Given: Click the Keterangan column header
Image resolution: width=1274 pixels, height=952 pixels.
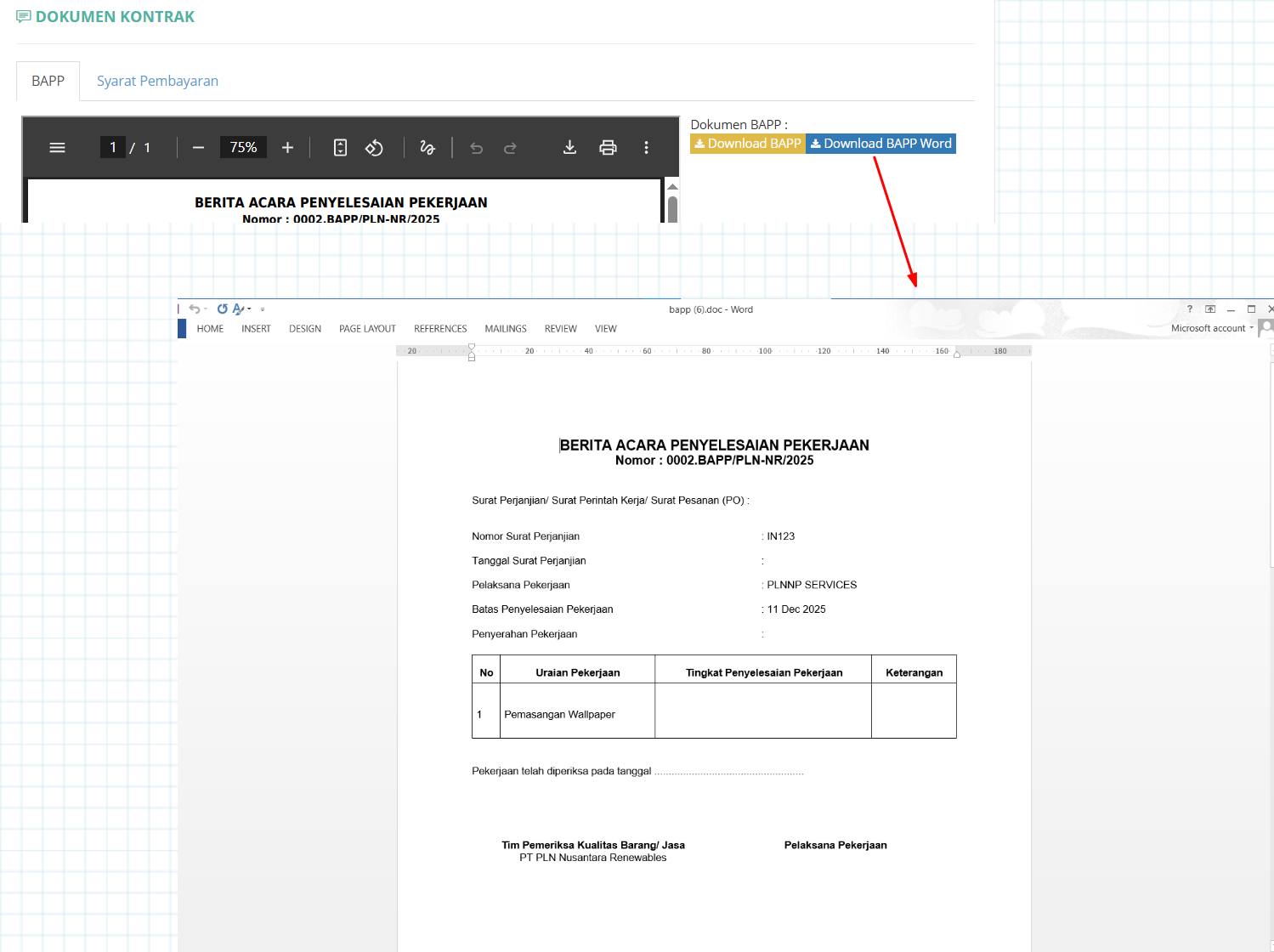Looking at the screenshot, I should (914, 672).
